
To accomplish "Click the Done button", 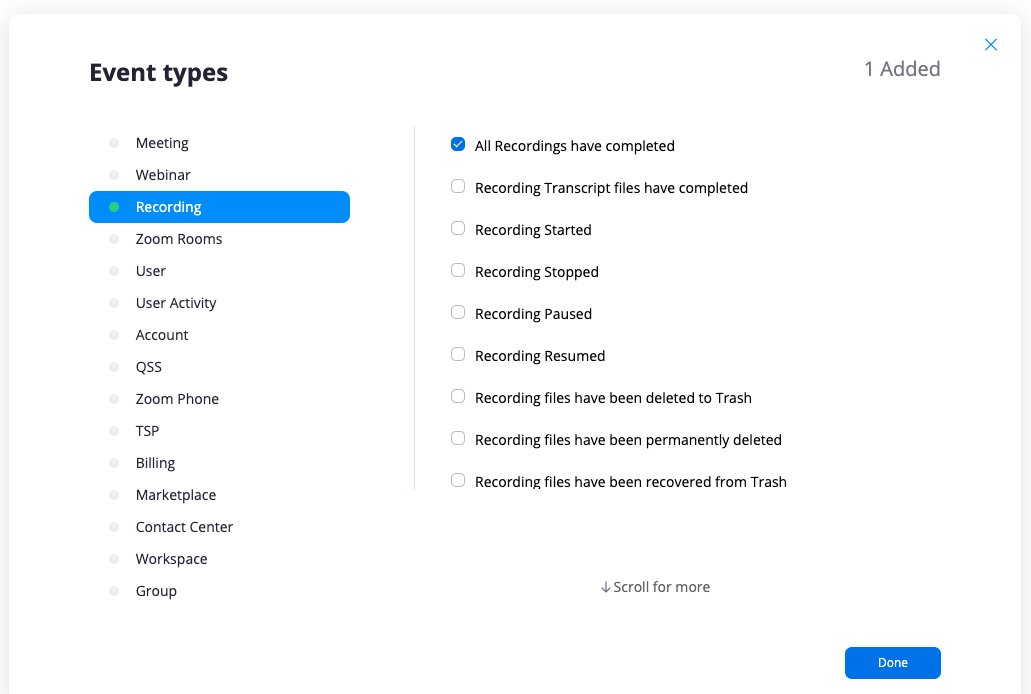I will click(892, 663).
